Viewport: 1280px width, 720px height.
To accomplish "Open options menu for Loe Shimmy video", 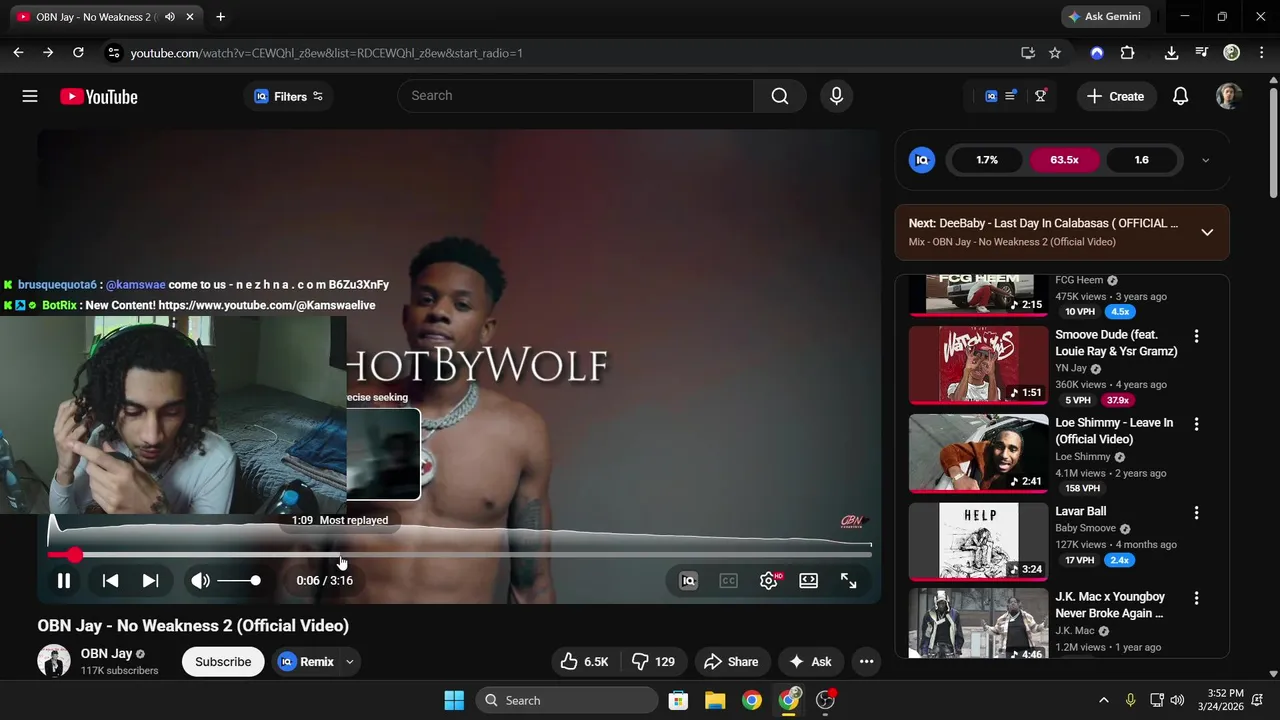I will tap(1196, 424).
